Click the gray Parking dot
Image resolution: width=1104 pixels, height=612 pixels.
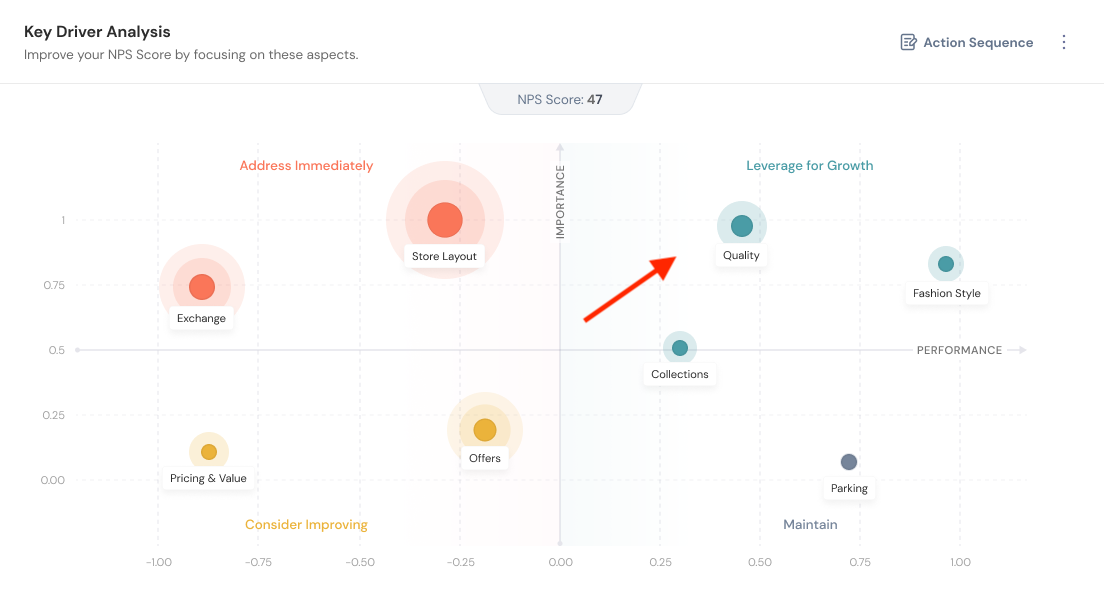[849, 462]
